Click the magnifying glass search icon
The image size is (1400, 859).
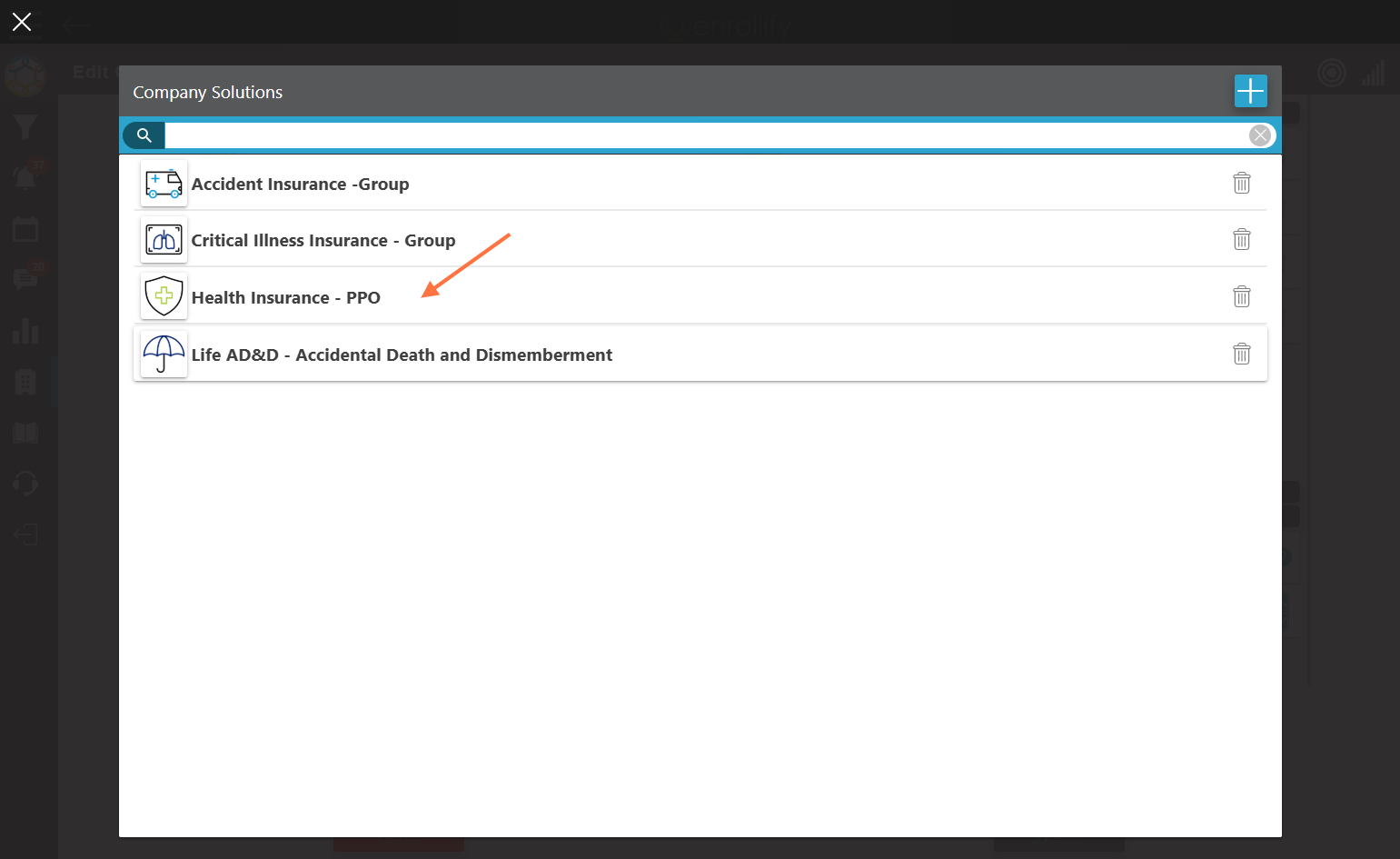pos(144,135)
